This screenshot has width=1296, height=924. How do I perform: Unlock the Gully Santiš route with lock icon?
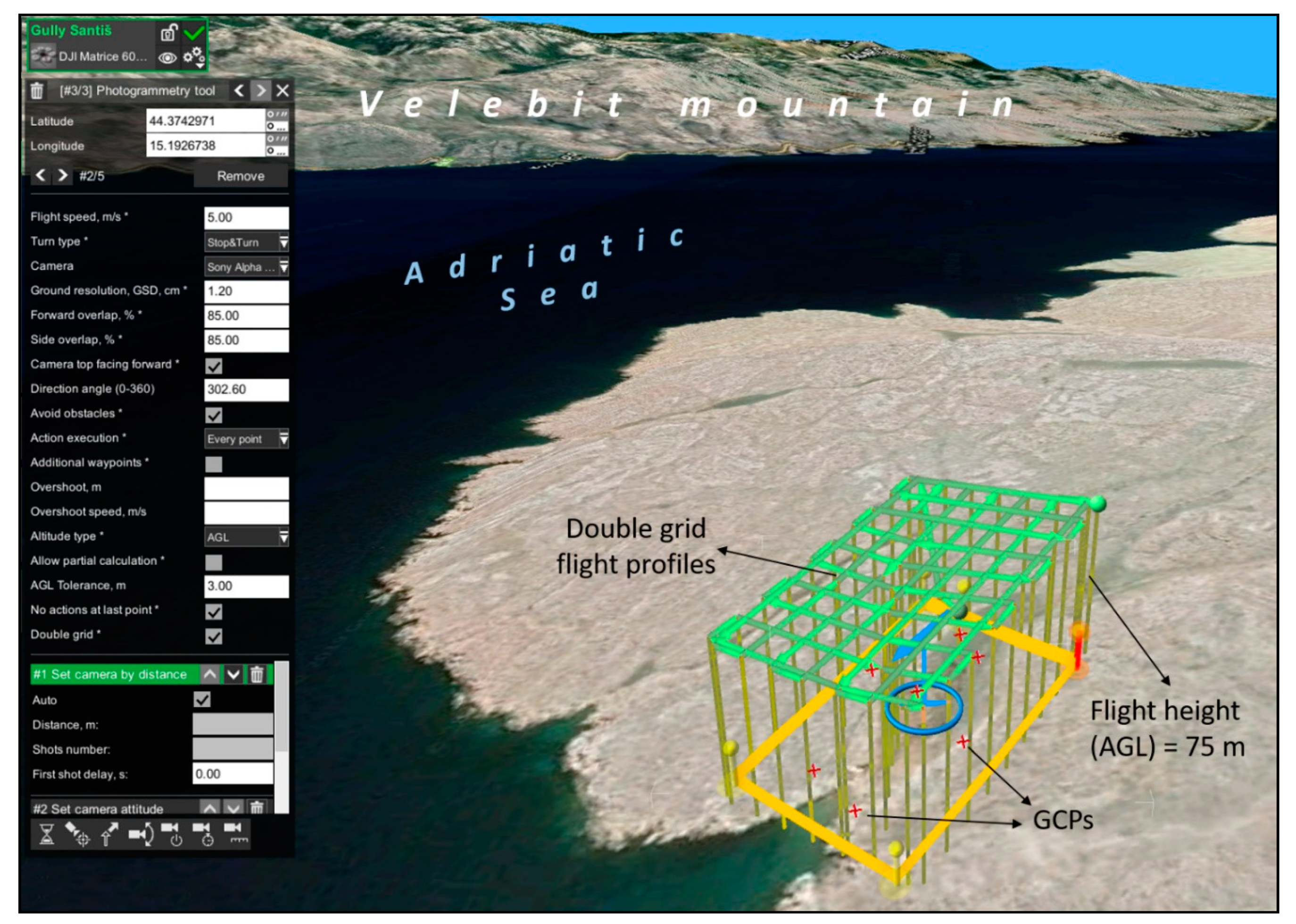point(168,33)
